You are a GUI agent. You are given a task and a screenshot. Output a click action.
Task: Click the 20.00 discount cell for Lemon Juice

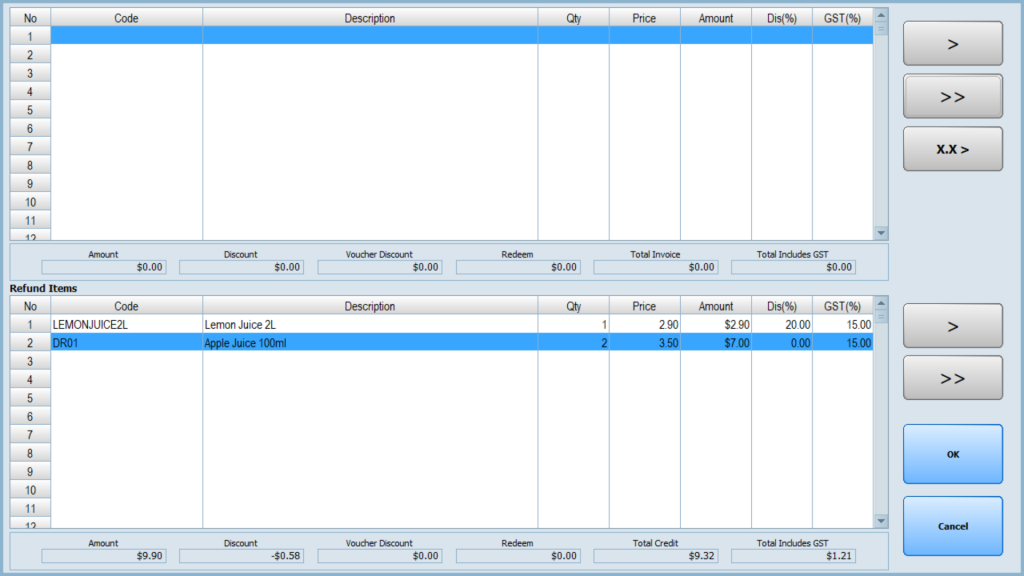[781, 325]
